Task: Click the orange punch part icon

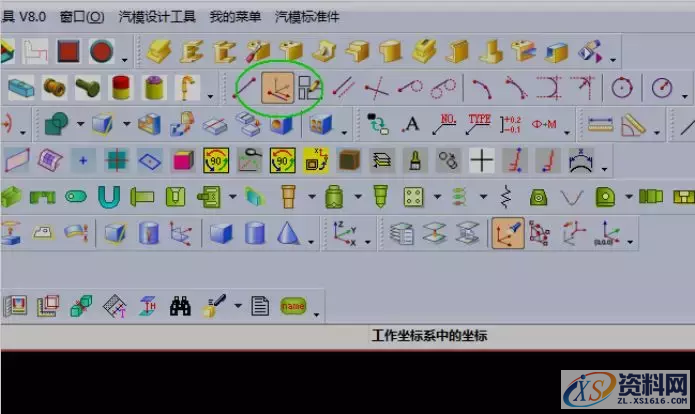Action: click(x=288, y=196)
